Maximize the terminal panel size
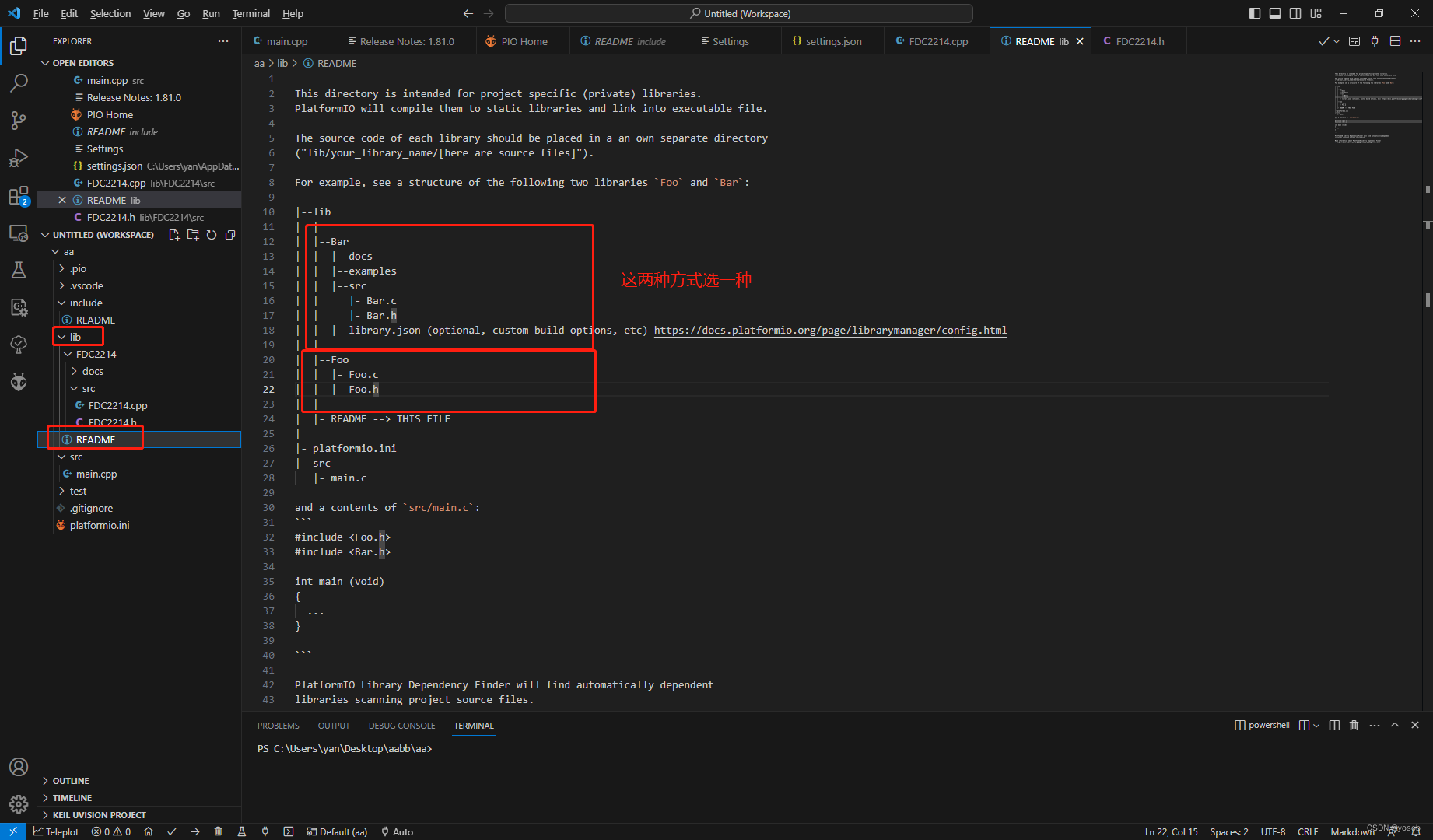1433x840 pixels. 1395,725
